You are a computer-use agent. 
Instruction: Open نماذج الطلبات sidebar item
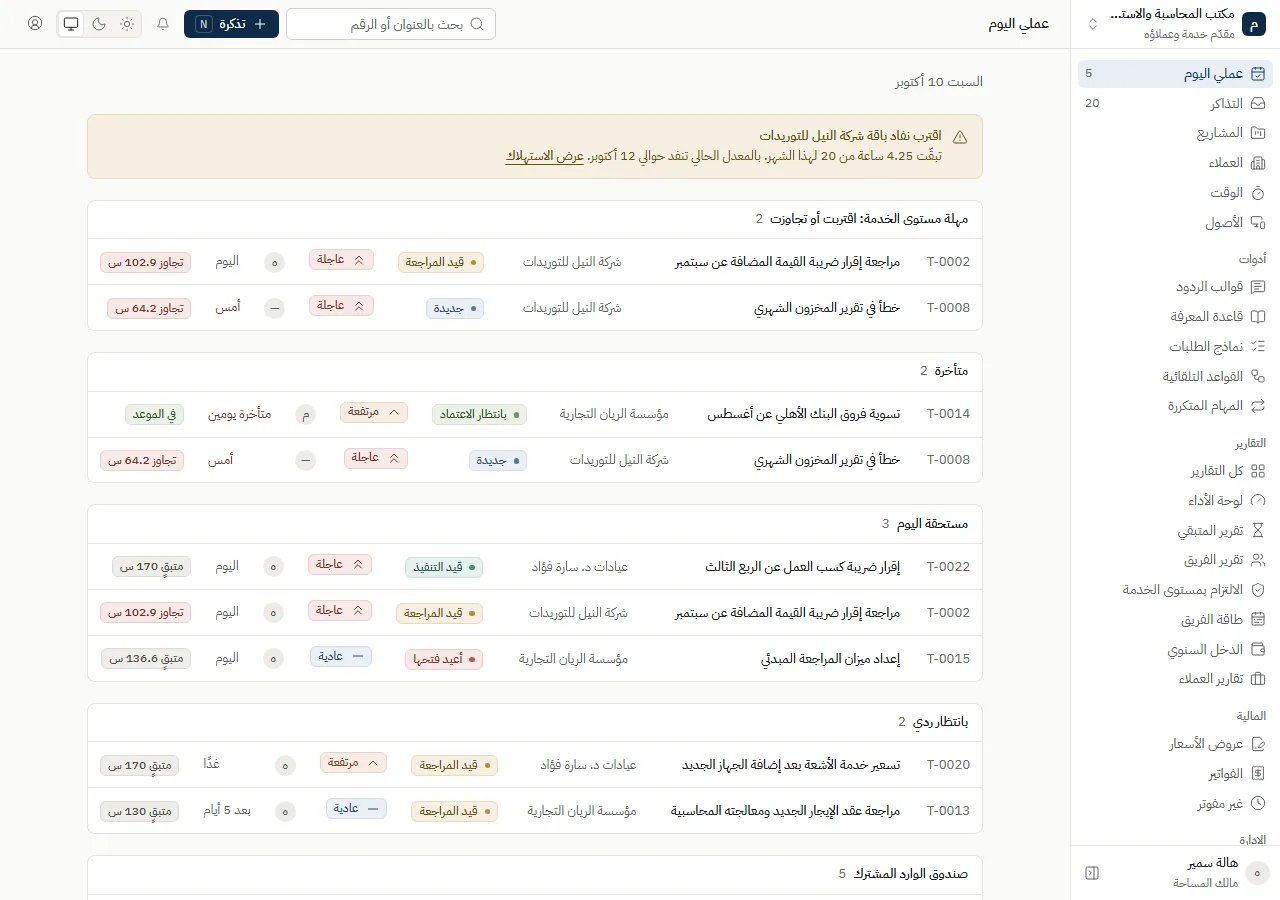[x=1175, y=347]
